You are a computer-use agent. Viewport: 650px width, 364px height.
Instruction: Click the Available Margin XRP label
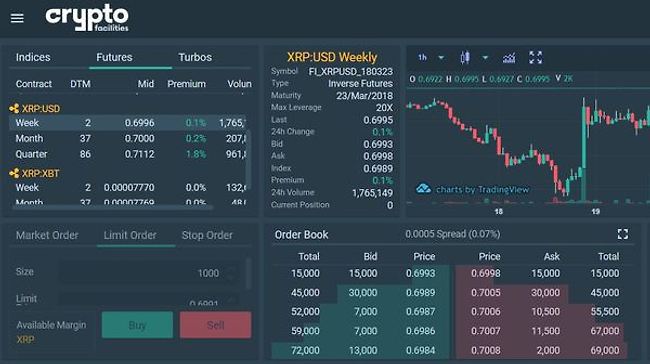click(x=51, y=332)
